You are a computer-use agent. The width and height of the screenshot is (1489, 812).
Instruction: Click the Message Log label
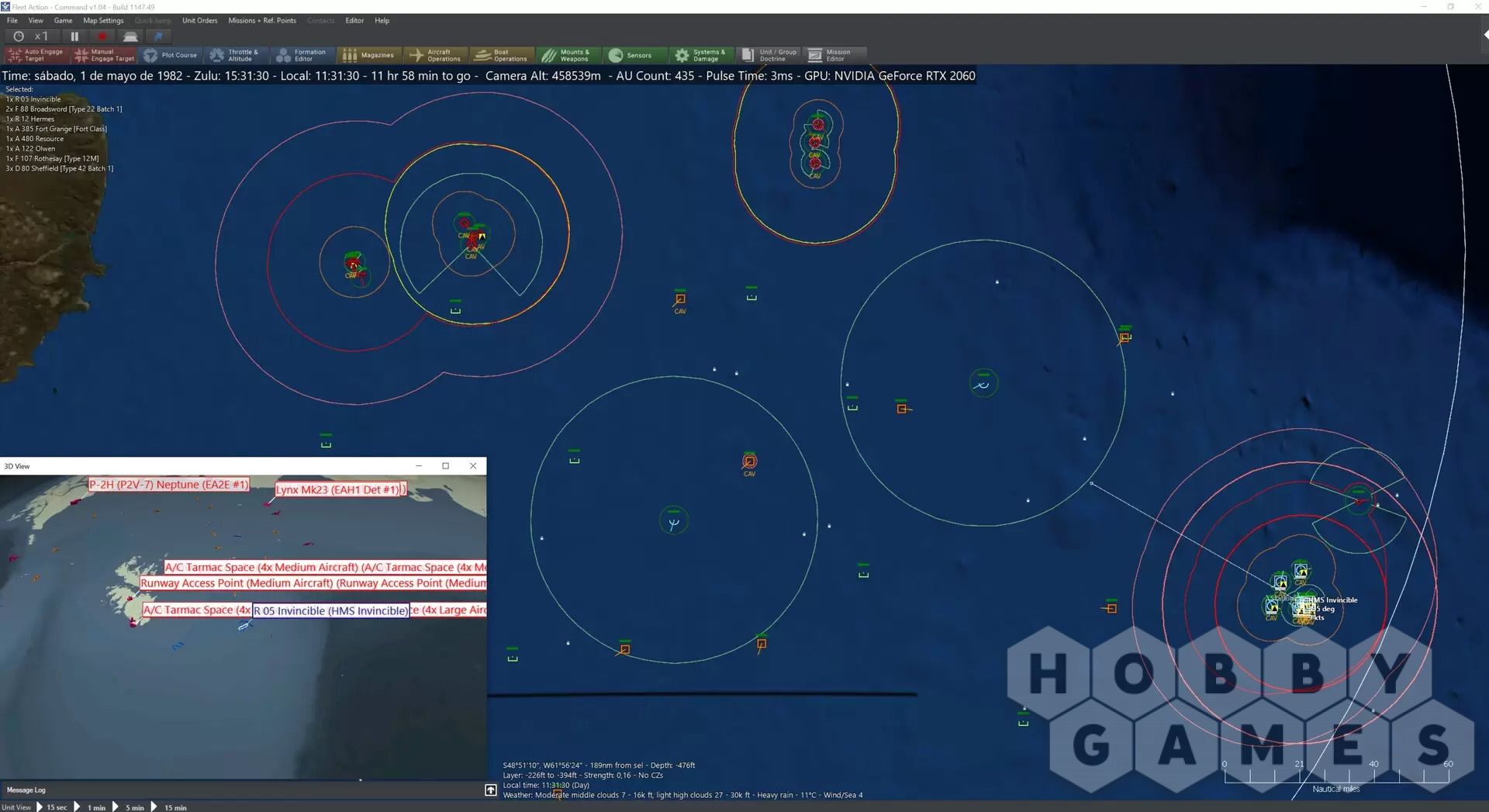tap(26, 790)
